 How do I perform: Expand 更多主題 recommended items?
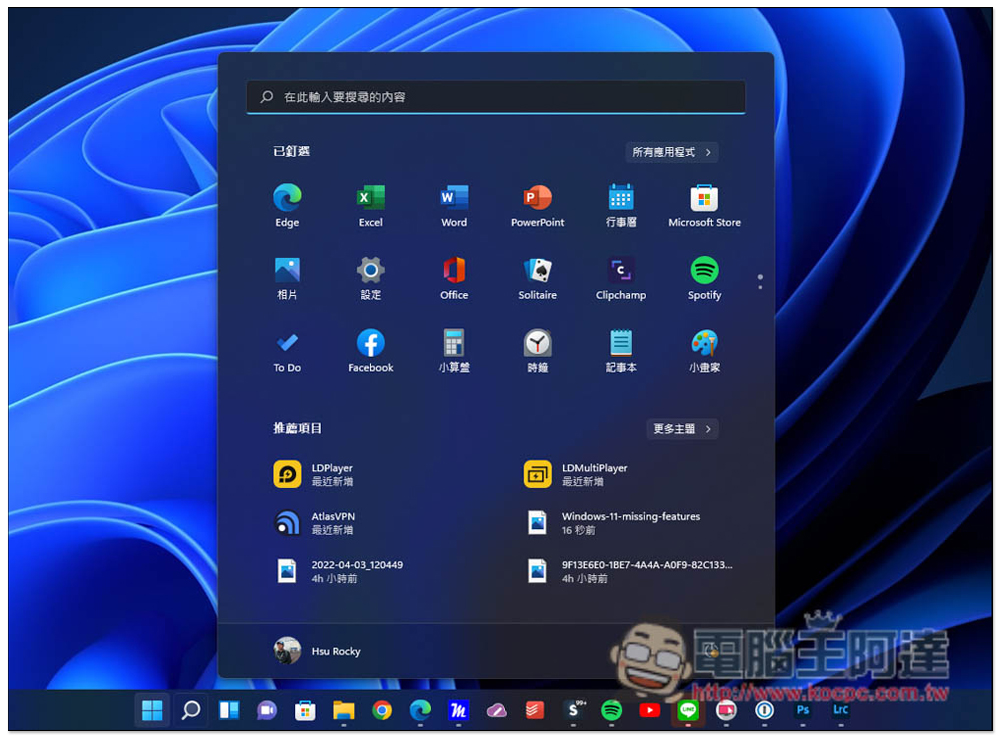pyautogui.click(x=682, y=428)
